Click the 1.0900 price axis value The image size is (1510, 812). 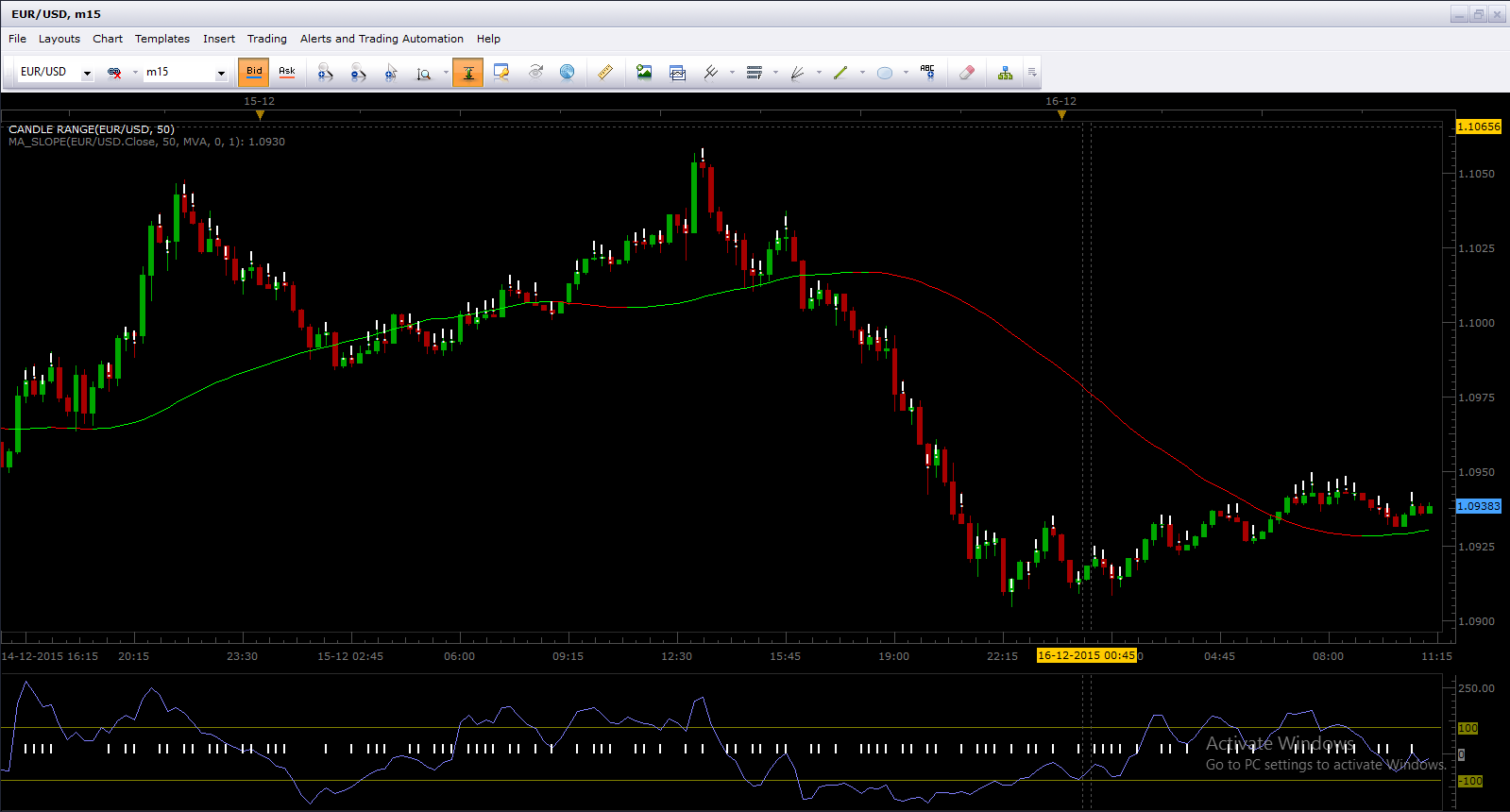point(1477,621)
